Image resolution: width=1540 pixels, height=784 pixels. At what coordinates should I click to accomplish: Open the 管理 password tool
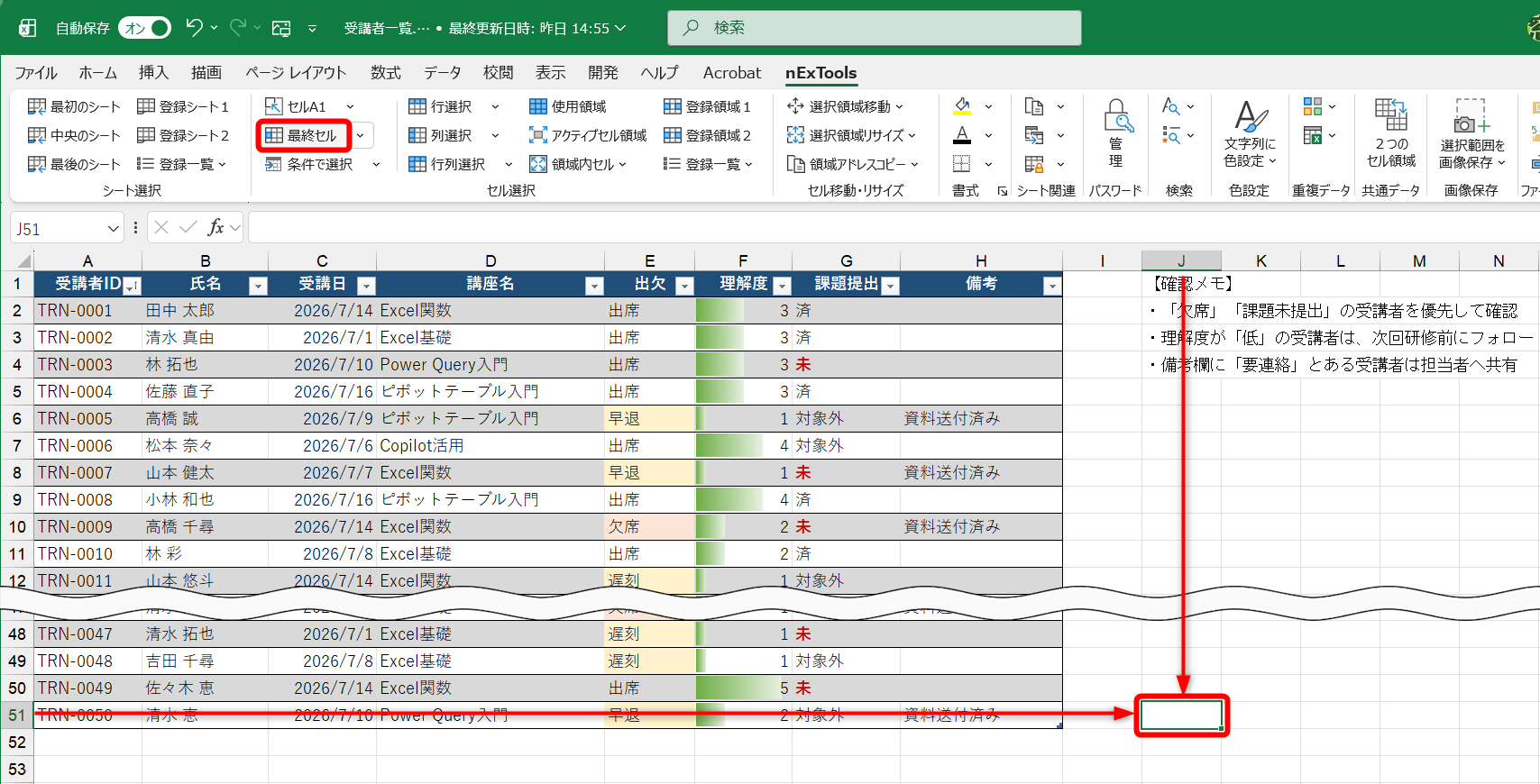tap(1116, 133)
